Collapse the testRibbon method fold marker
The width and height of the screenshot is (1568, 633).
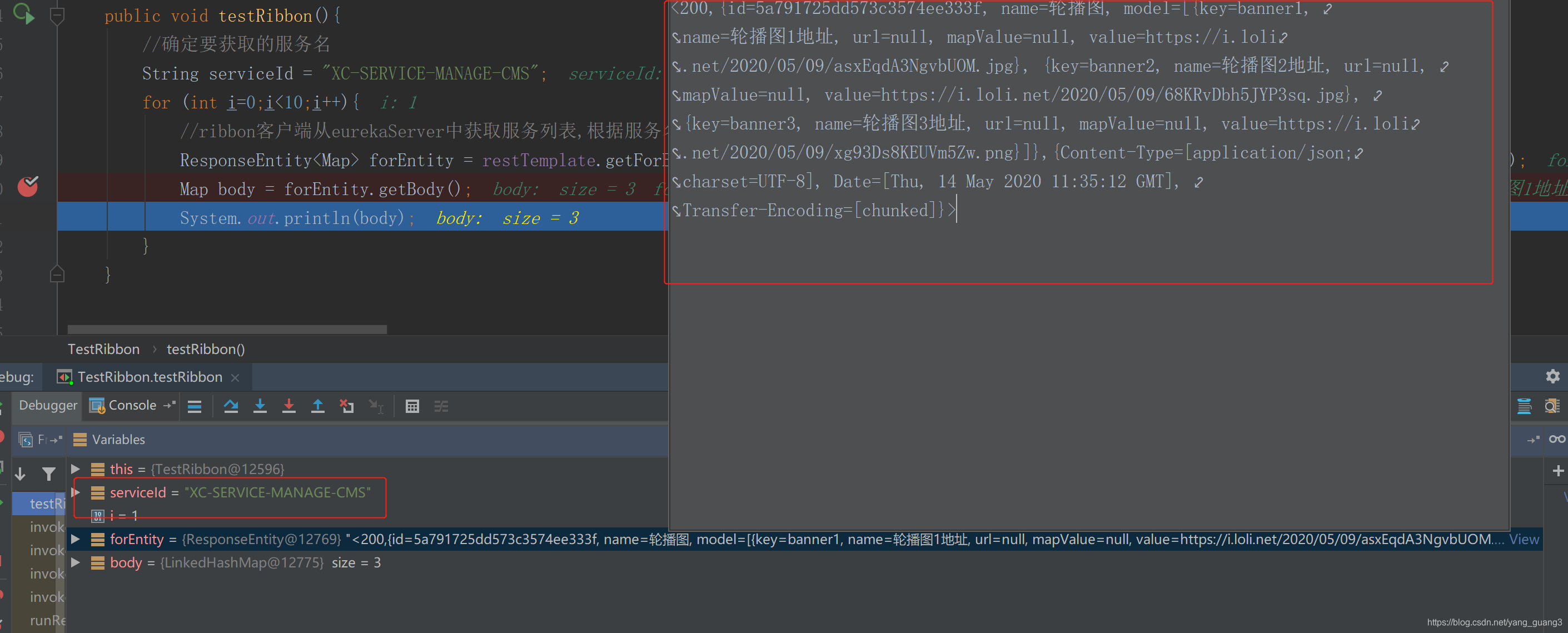(57, 15)
